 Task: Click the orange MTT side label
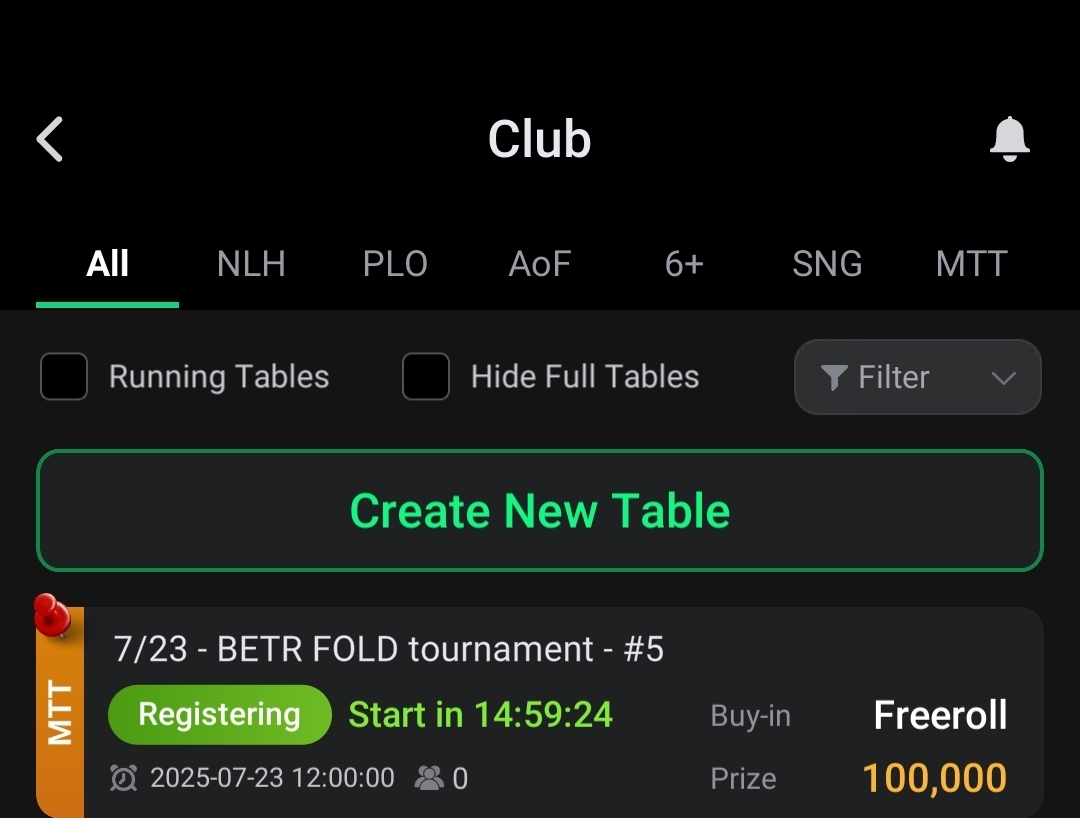pos(60,713)
